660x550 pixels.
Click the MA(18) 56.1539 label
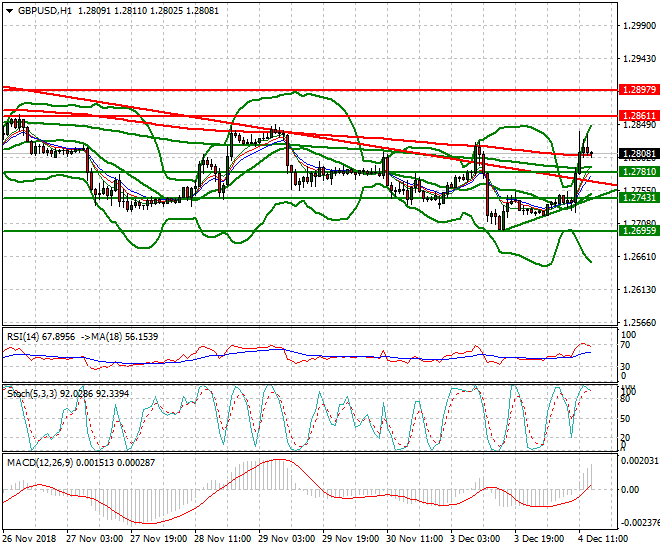click(x=123, y=337)
